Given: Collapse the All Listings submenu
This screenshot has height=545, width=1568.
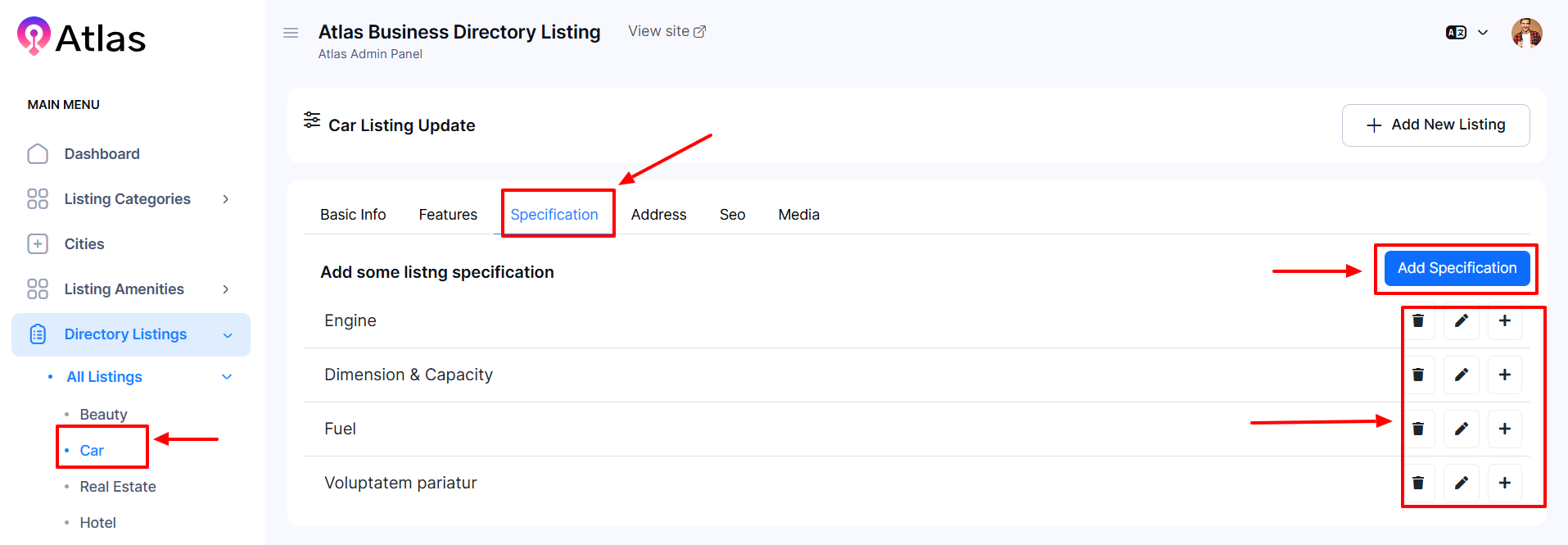Looking at the screenshot, I should [227, 377].
